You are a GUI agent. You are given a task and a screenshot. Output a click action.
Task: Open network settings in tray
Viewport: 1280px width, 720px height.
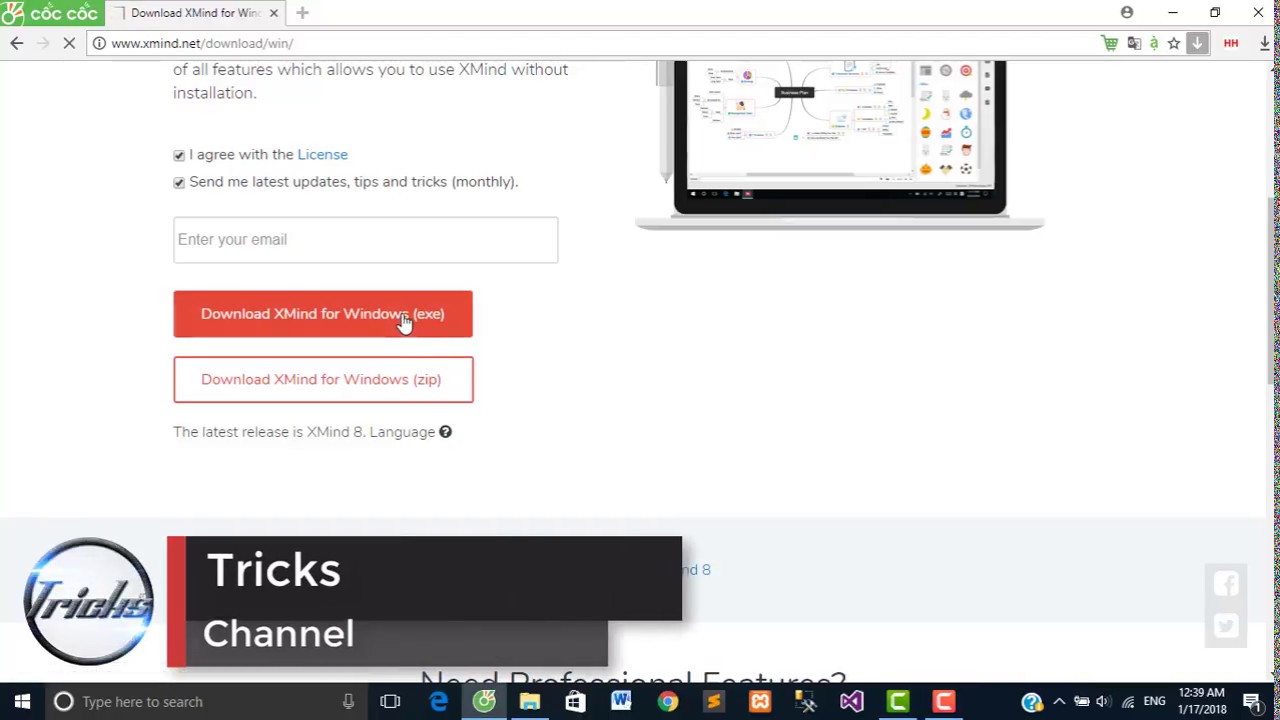point(1128,702)
